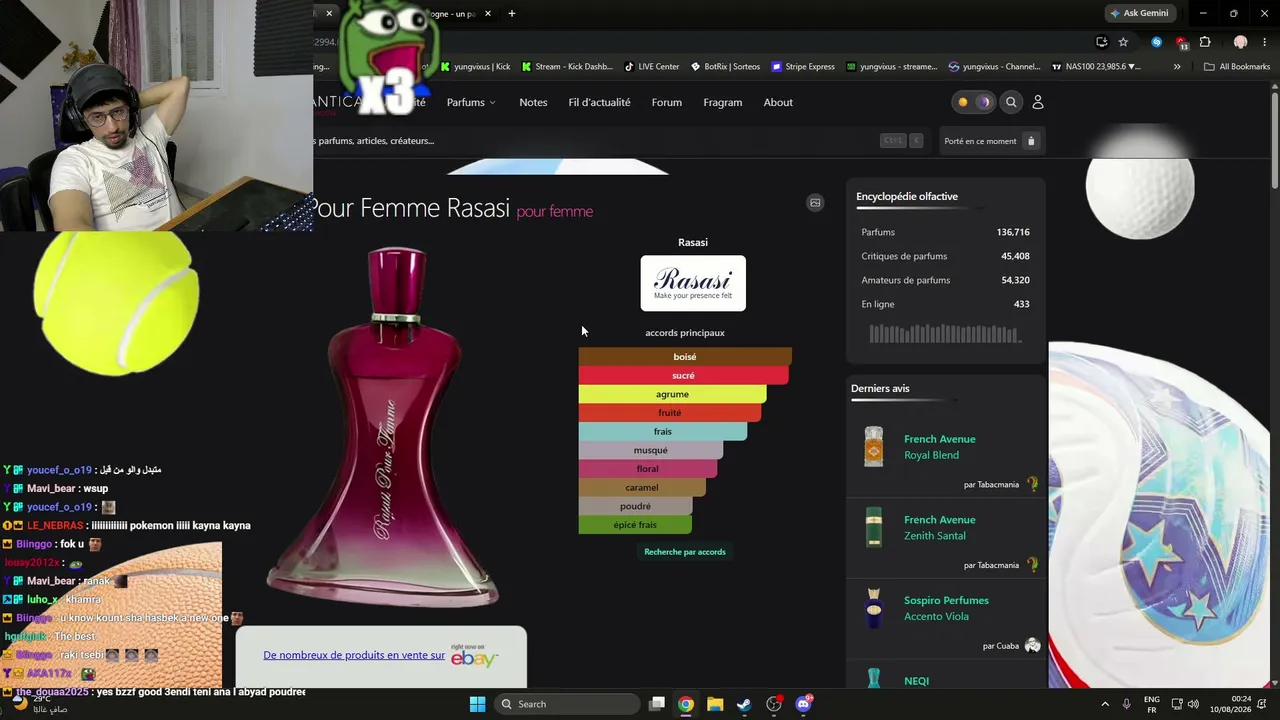This screenshot has height=720, width=1280.
Task: Open the Stripe Express bookmark
Action: pos(803,67)
